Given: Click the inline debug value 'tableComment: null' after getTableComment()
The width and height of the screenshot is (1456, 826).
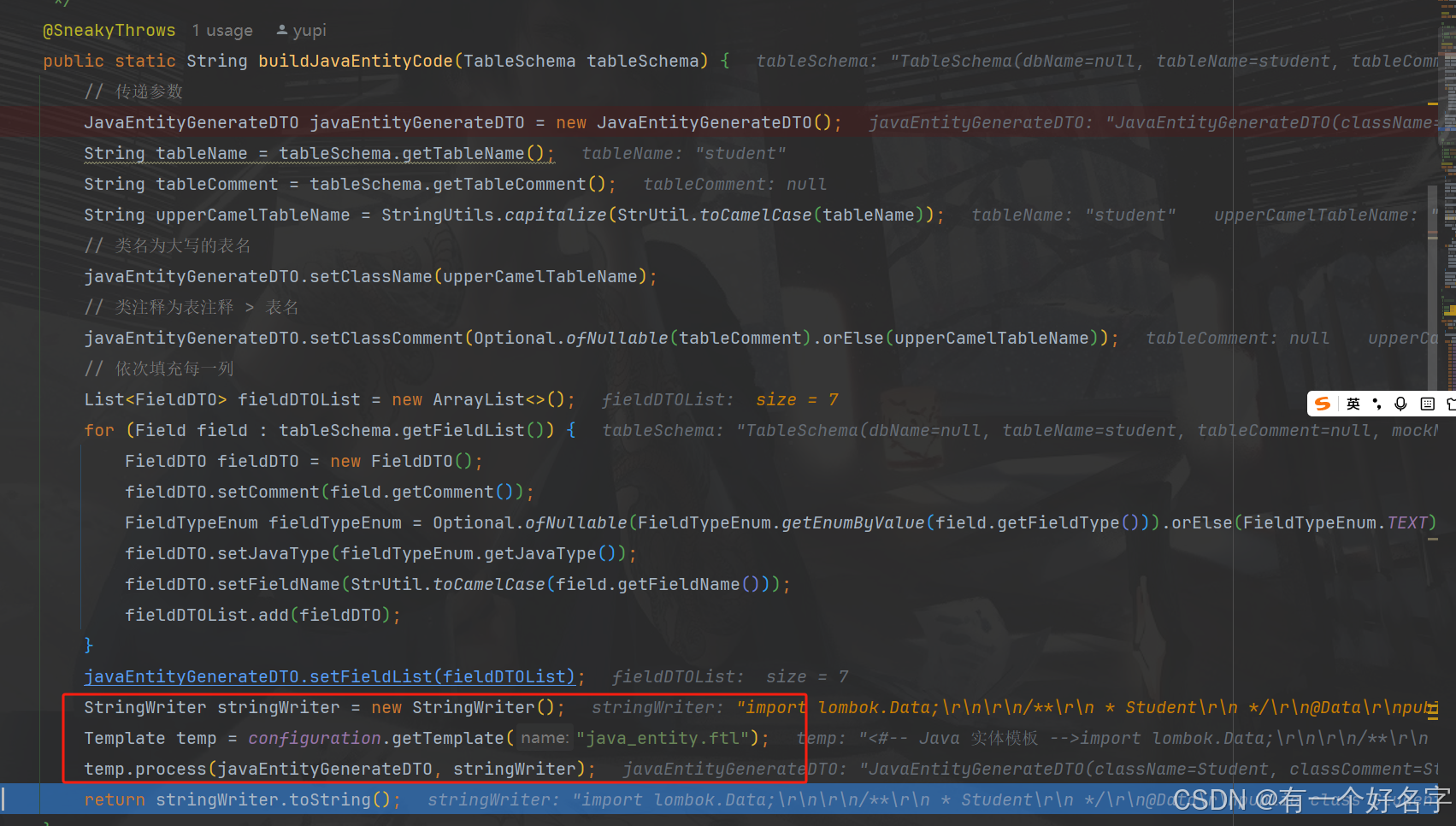Looking at the screenshot, I should 734,185.
